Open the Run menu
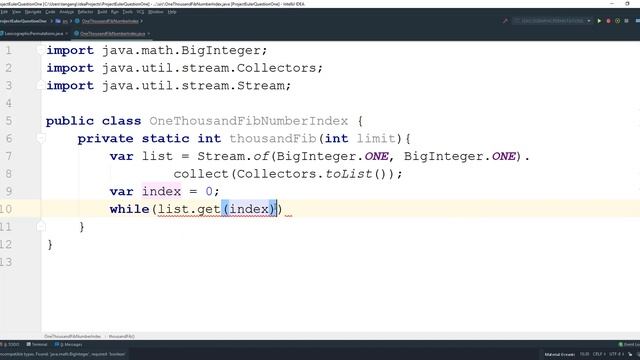The height and width of the screenshot is (360, 640). click(x=115, y=12)
